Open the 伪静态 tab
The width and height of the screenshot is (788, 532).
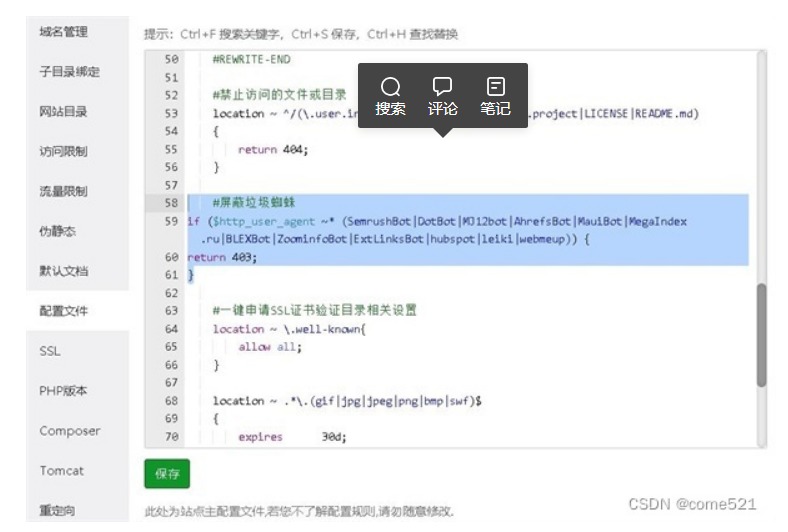[x=58, y=231]
